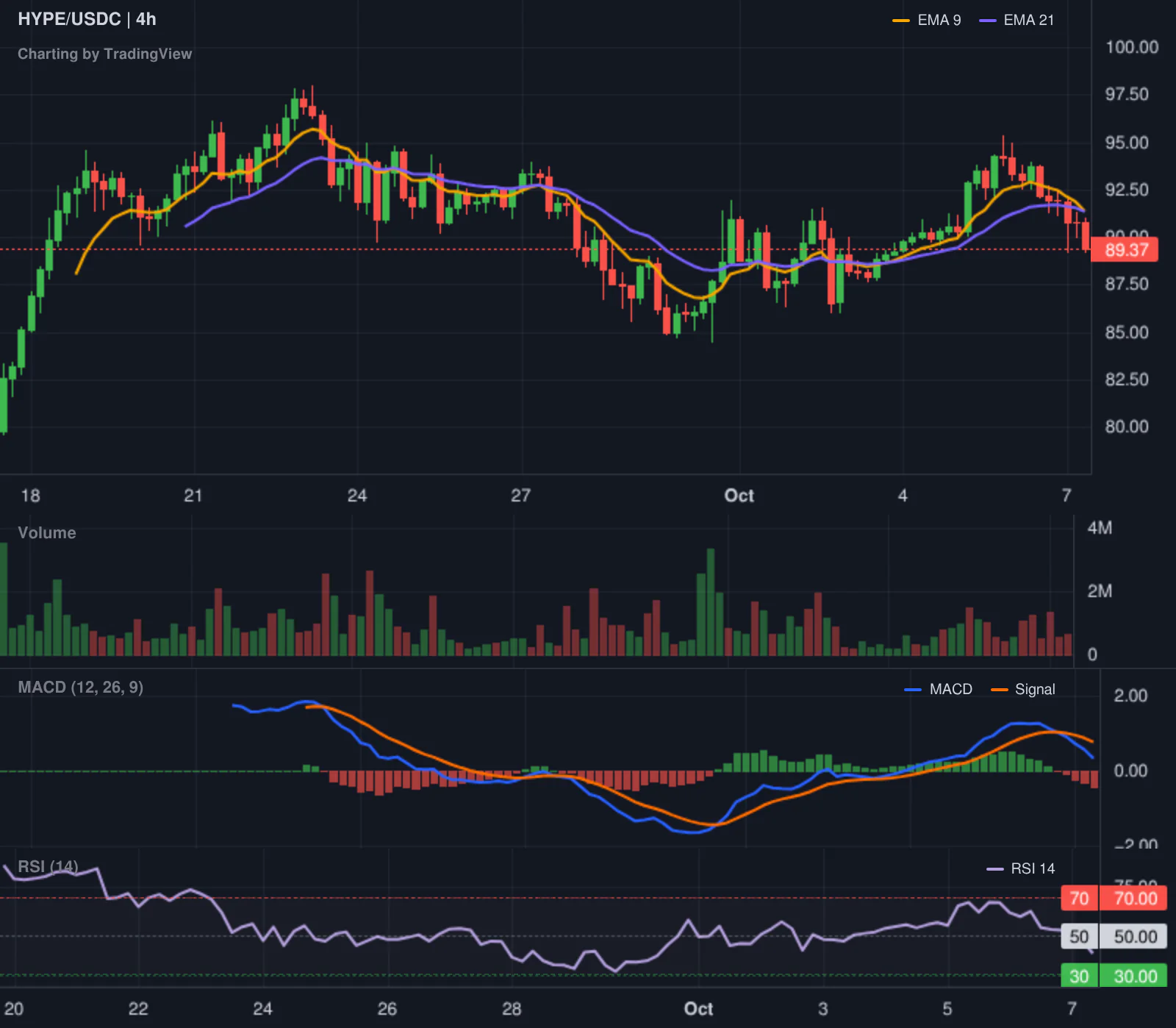Click the 22 date label on RSI time axis

click(138, 1009)
